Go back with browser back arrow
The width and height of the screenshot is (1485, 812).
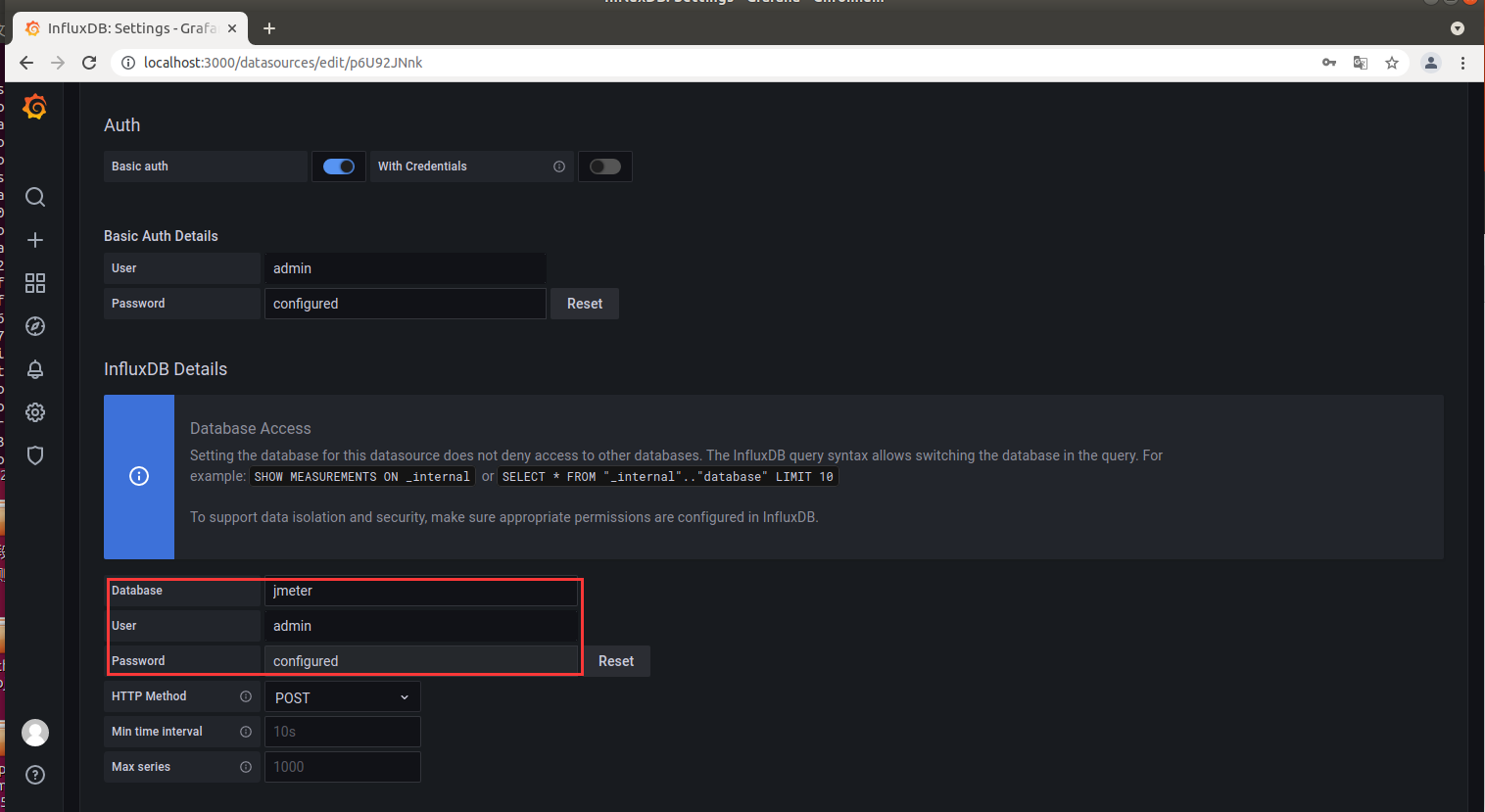(x=26, y=63)
